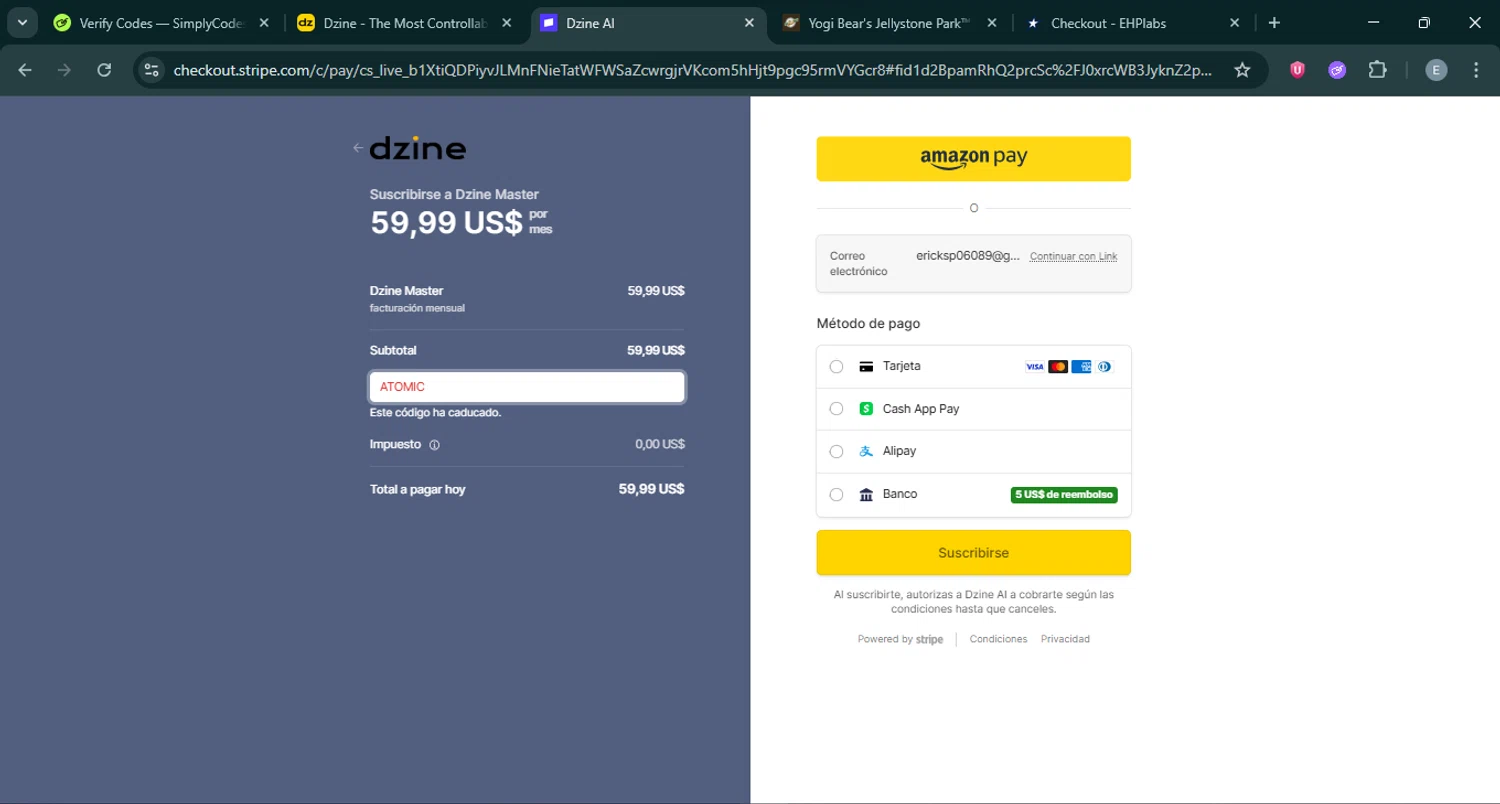Image resolution: width=1500 pixels, height=804 pixels.
Task: Select the Cash App Pay radio button
Action: [x=837, y=409]
